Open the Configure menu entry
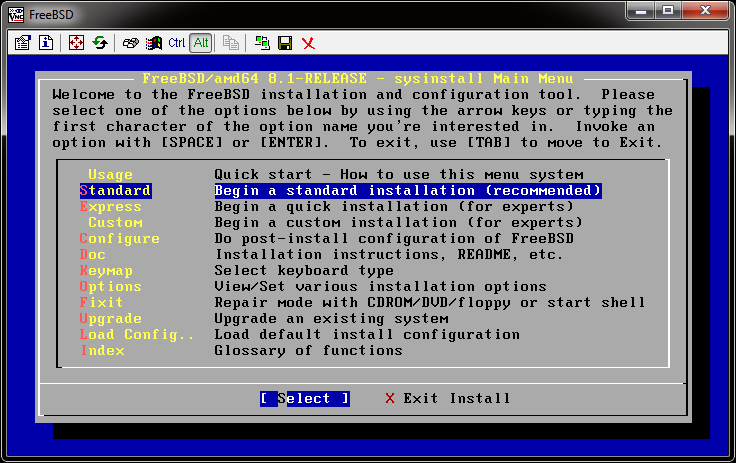The height and width of the screenshot is (463, 736). pos(120,239)
